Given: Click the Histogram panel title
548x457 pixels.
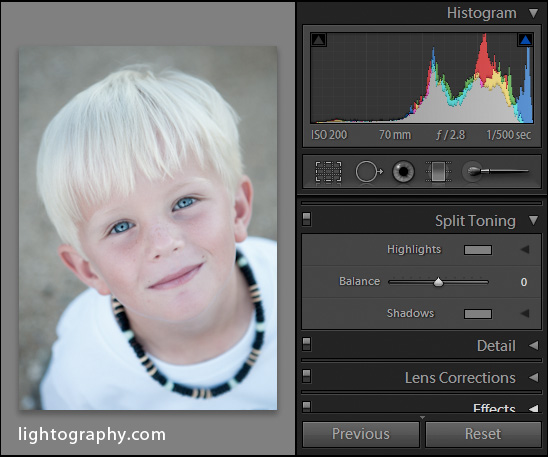Looking at the screenshot, I should (482, 13).
